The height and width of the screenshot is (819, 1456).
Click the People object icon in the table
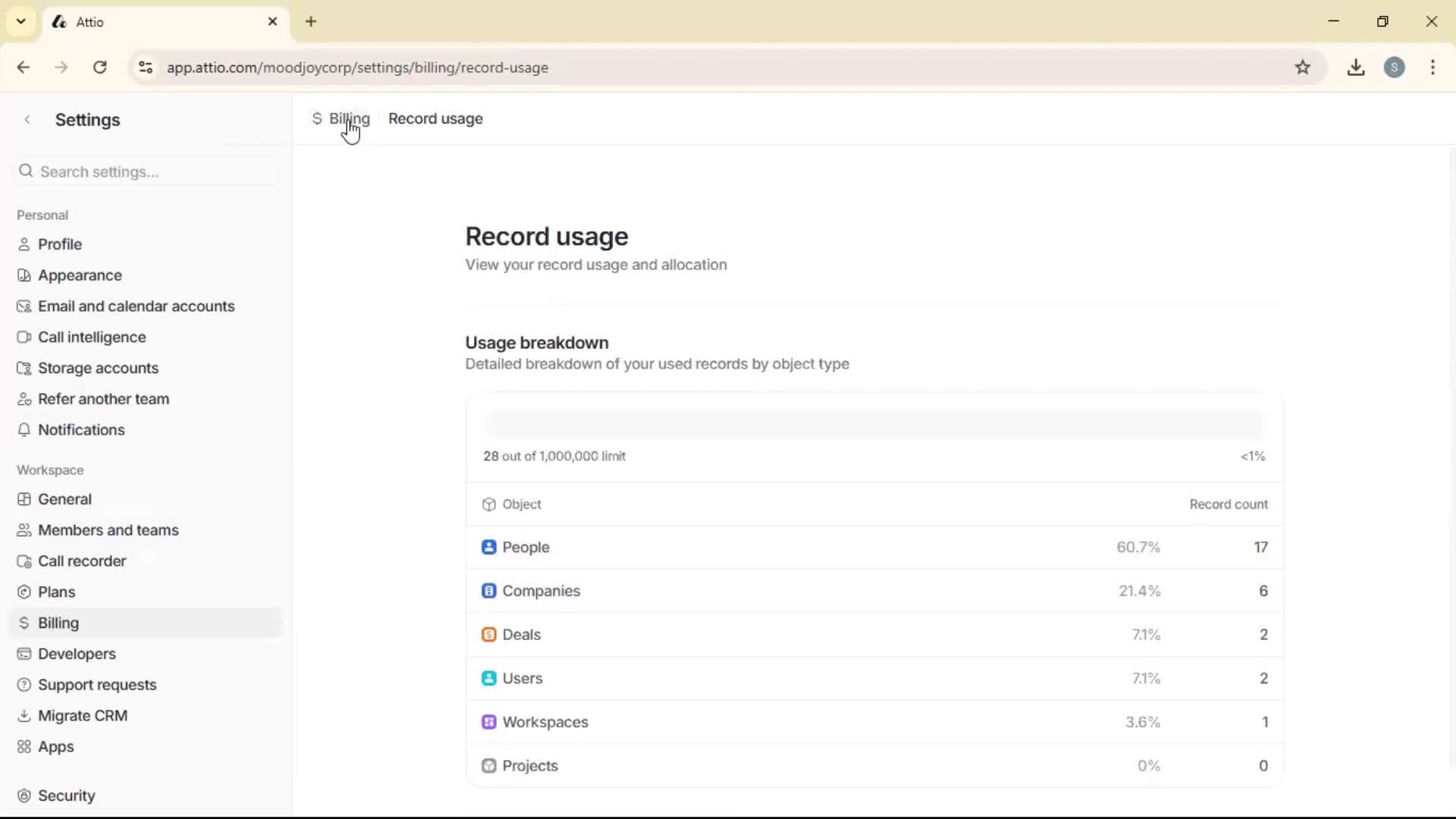pyautogui.click(x=489, y=547)
